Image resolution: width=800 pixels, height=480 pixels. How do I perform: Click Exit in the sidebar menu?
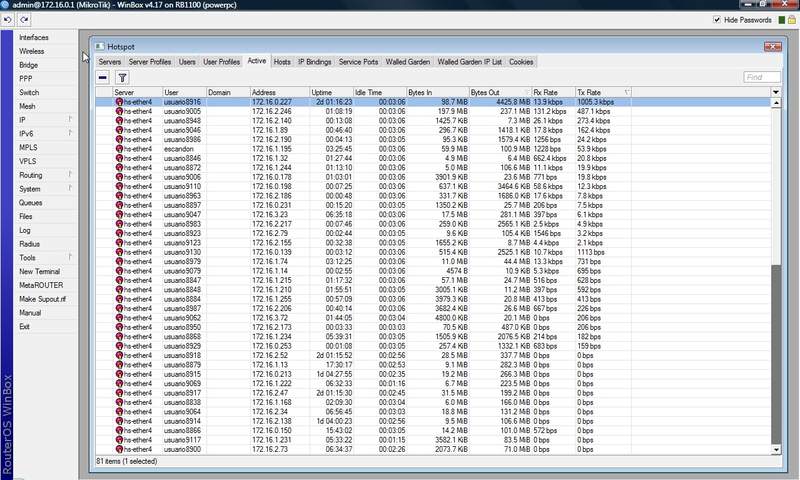pos(24,327)
